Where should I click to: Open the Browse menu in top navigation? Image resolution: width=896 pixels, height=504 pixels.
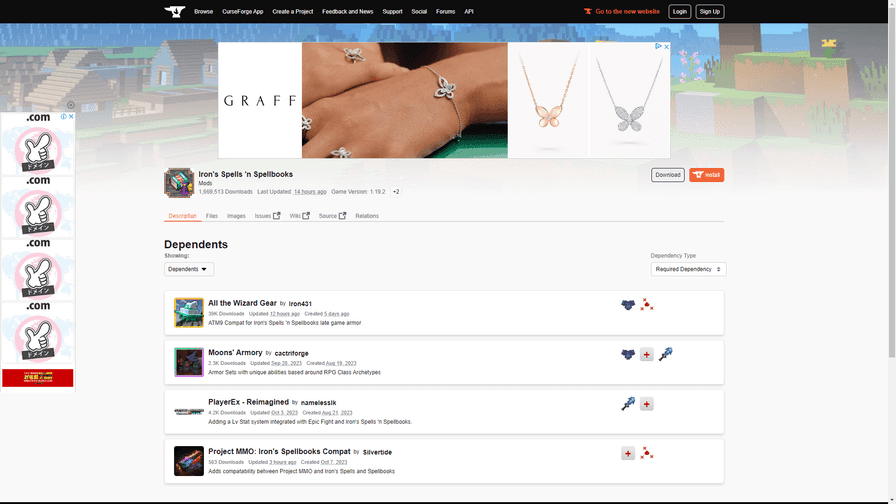point(203,12)
